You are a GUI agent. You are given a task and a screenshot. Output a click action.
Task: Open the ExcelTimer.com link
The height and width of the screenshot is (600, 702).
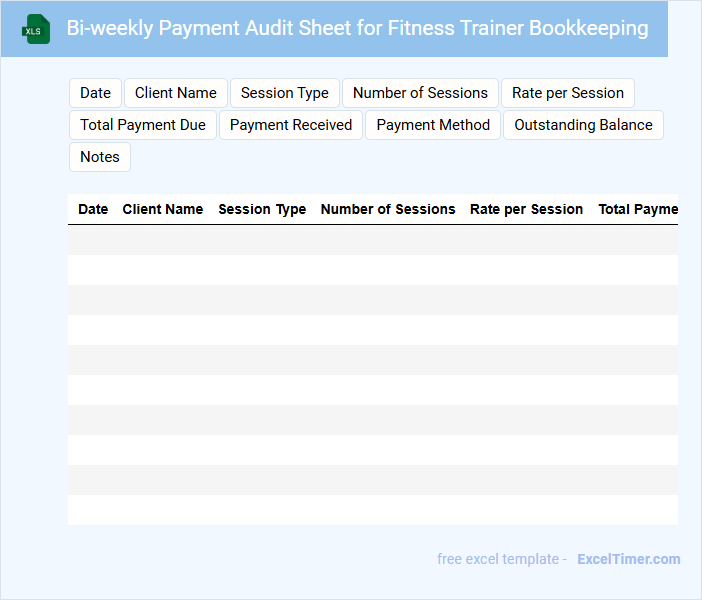628,559
